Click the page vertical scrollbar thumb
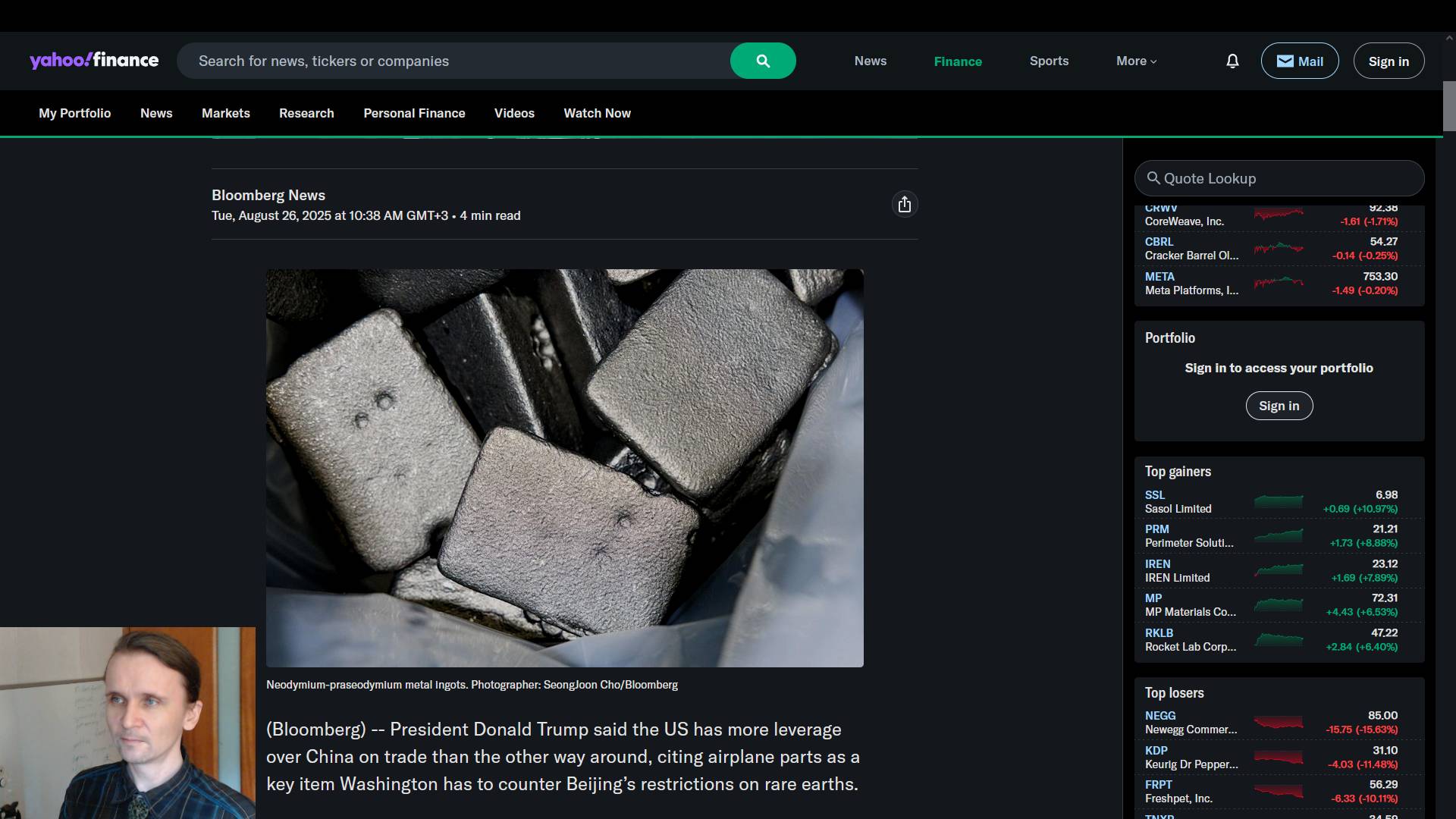The height and width of the screenshot is (819, 1456). 1449,106
